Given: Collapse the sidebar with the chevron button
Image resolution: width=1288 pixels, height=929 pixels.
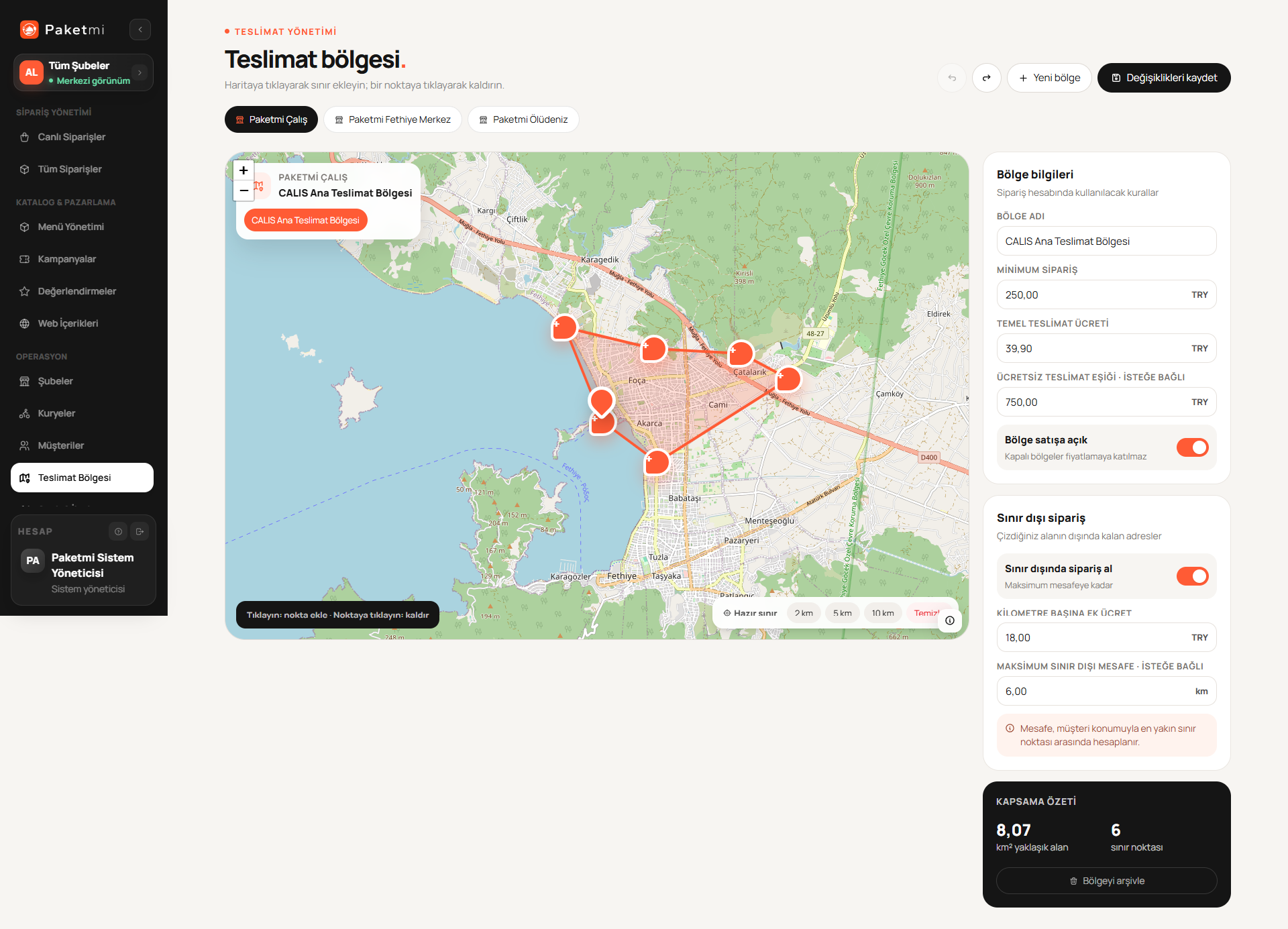Looking at the screenshot, I should coord(140,30).
